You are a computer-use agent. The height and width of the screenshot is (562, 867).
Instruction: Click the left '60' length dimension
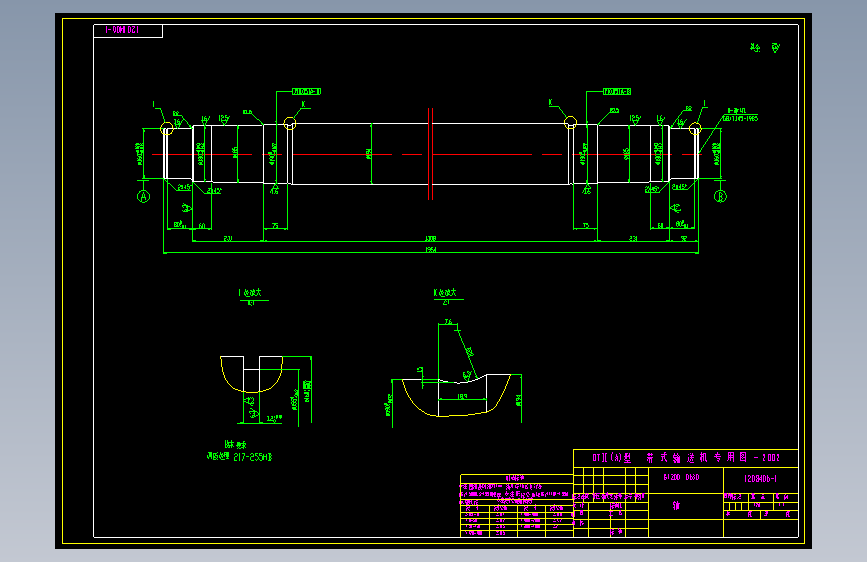202,226
